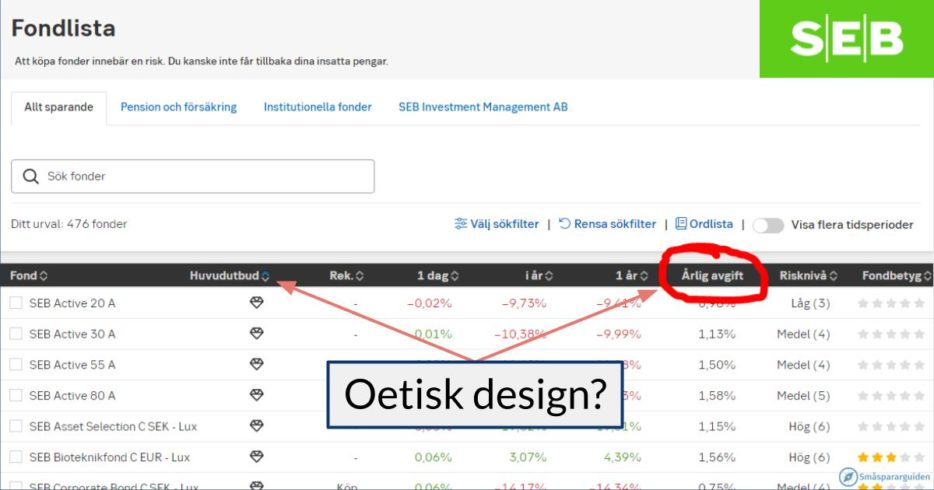Click star rating for SEB Bioteknikfond

891,457
